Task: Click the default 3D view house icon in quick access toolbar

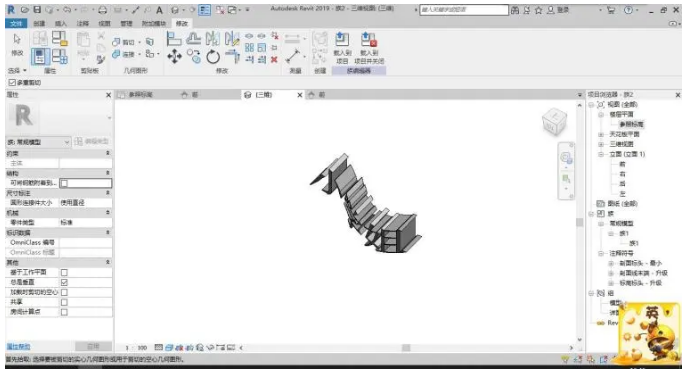Action: [x=175, y=10]
